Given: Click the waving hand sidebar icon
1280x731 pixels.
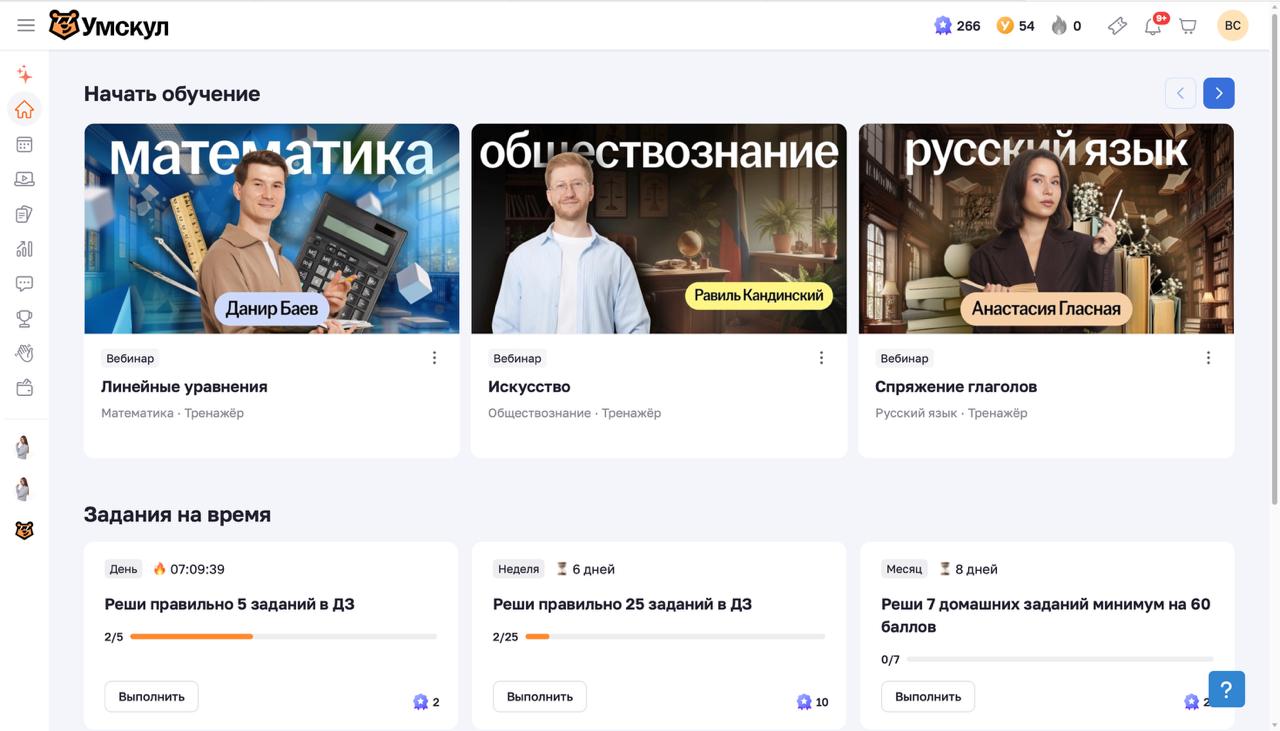Looking at the screenshot, I should (x=25, y=353).
